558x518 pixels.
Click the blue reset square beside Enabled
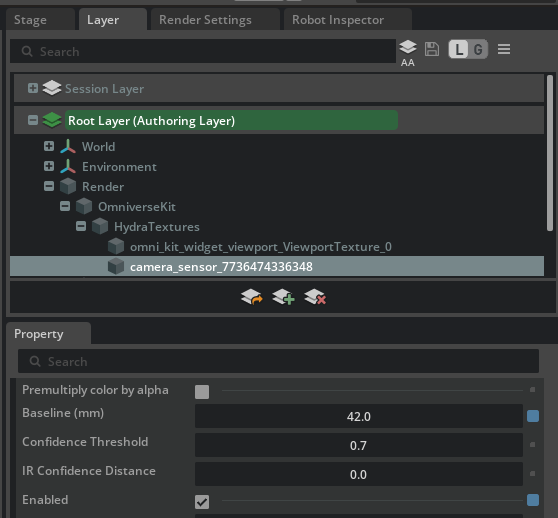[533, 500]
